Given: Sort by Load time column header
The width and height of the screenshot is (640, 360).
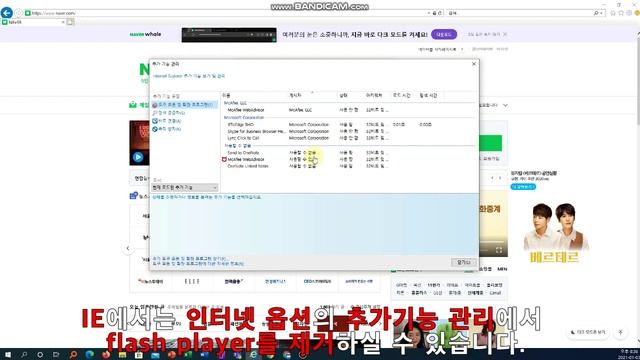Looking at the screenshot, I should point(403,95).
